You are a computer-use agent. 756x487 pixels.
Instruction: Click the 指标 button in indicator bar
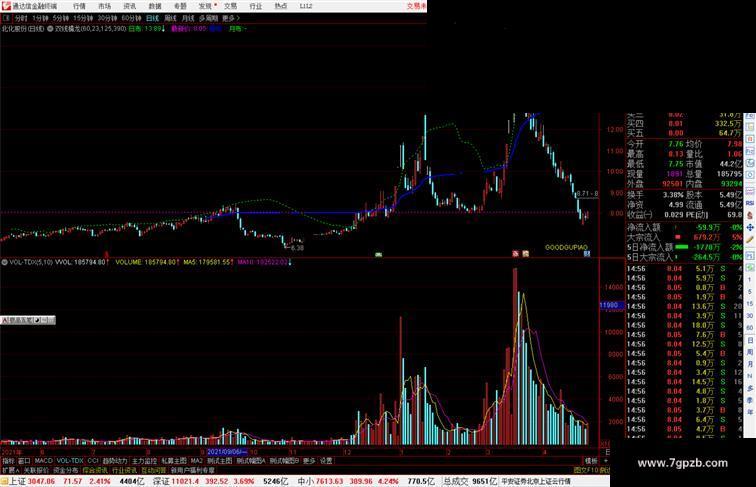coord(8,461)
